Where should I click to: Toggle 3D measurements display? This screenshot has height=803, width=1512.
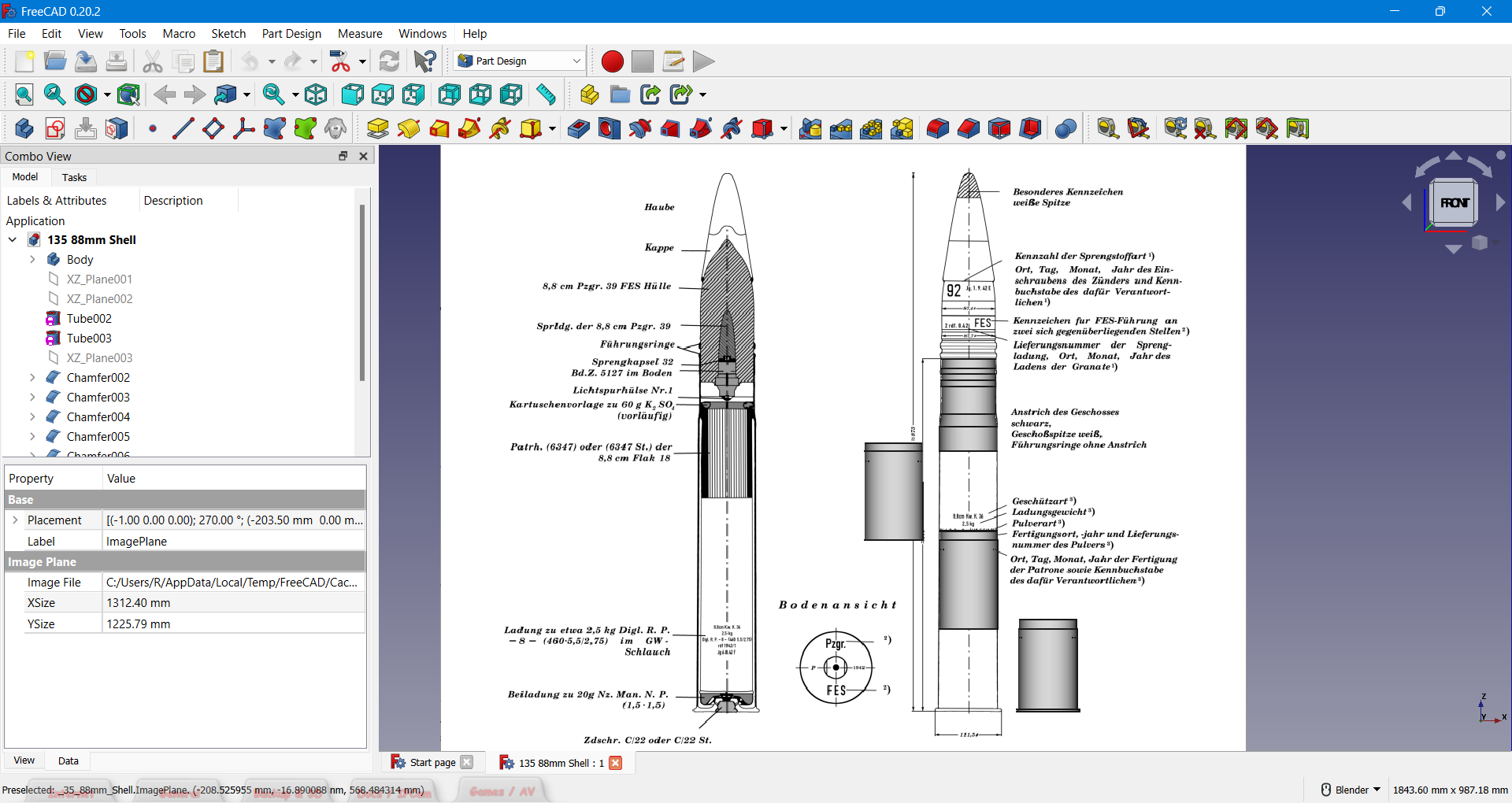pyautogui.click(x=1267, y=128)
